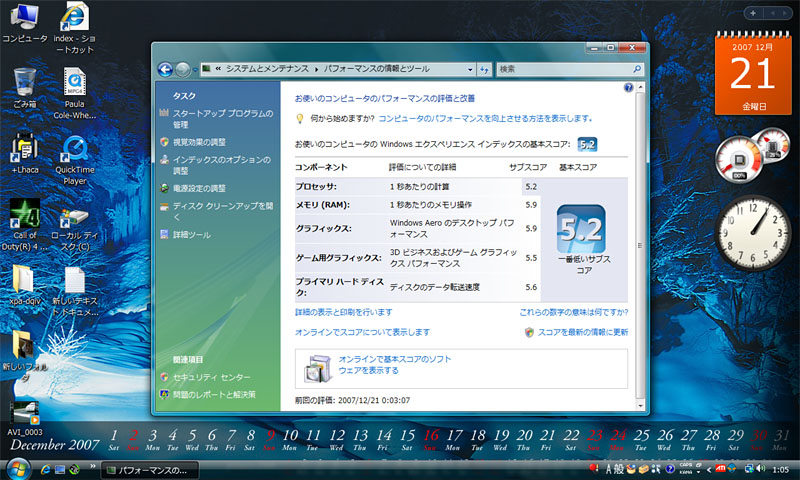The width and height of the screenshot is (800, 480).
Task: Select the QuickTime Player desktop icon
Action: pos(74,159)
